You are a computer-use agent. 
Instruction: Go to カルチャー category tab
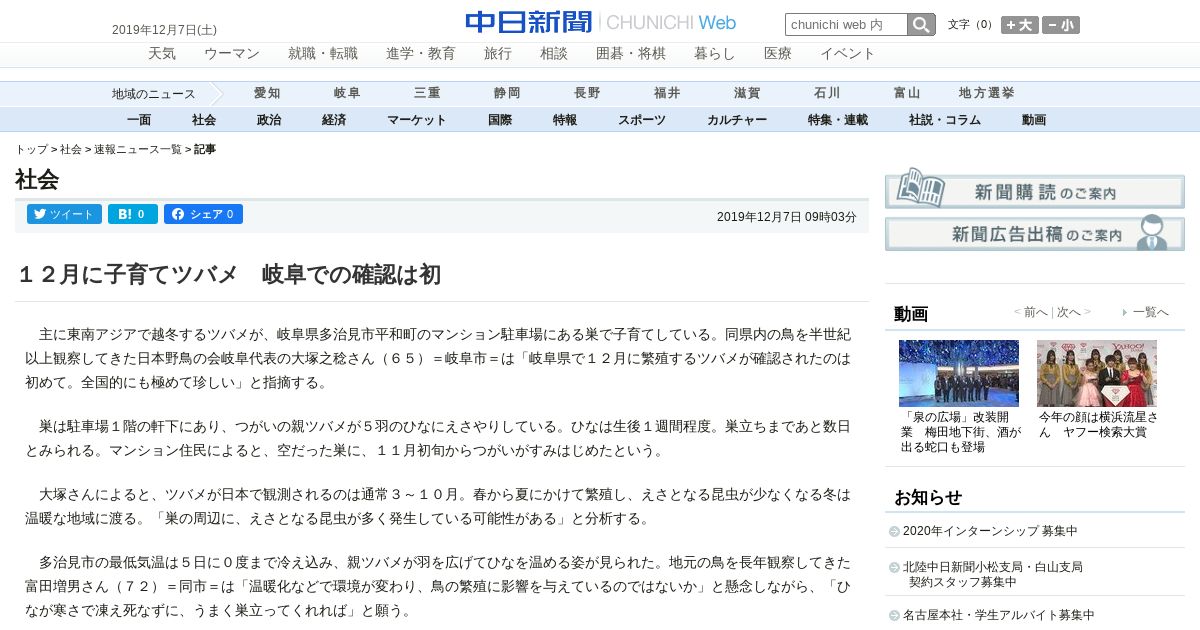(737, 120)
